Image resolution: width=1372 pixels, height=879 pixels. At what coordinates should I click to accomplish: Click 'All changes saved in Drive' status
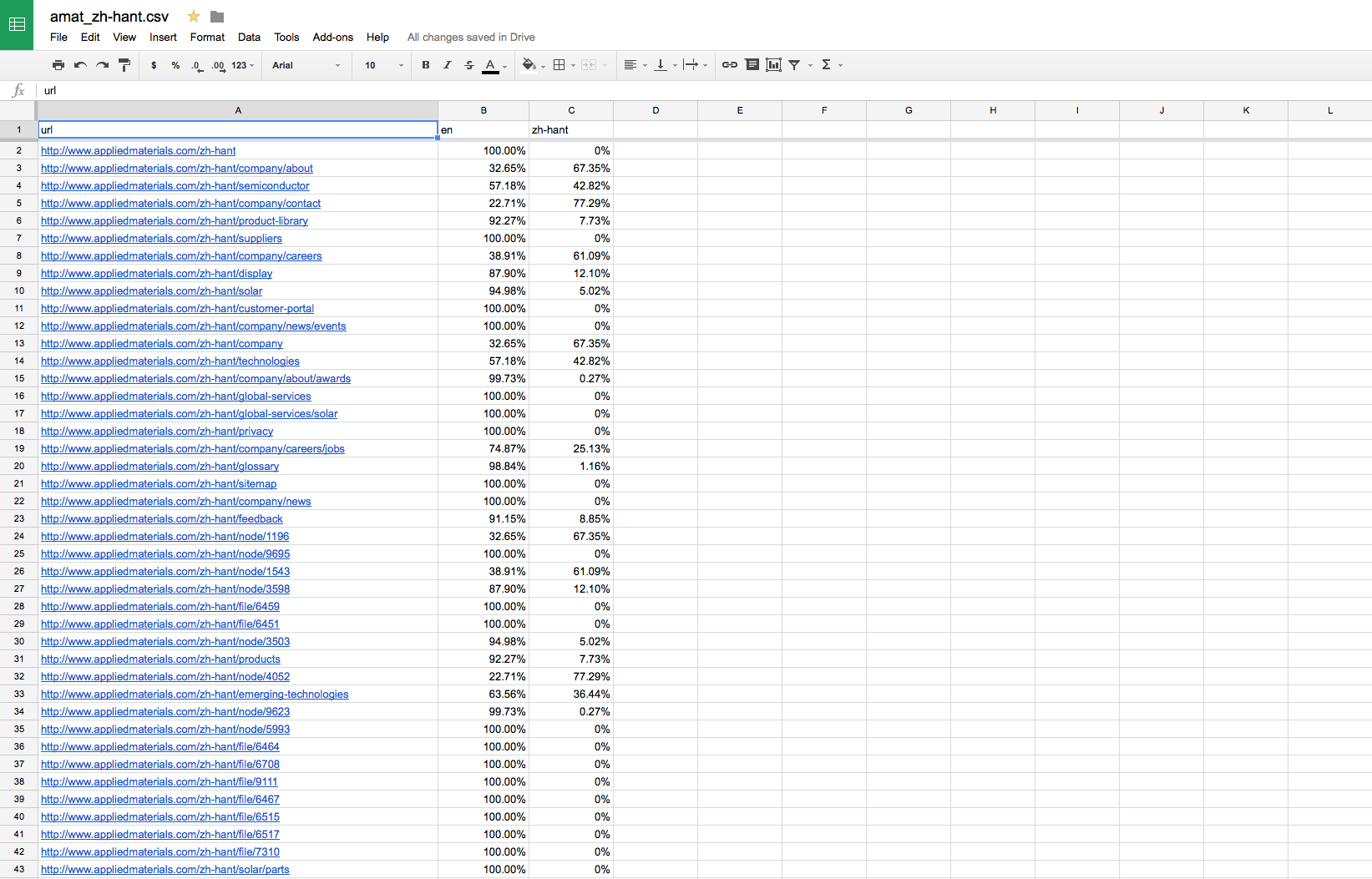coord(471,37)
